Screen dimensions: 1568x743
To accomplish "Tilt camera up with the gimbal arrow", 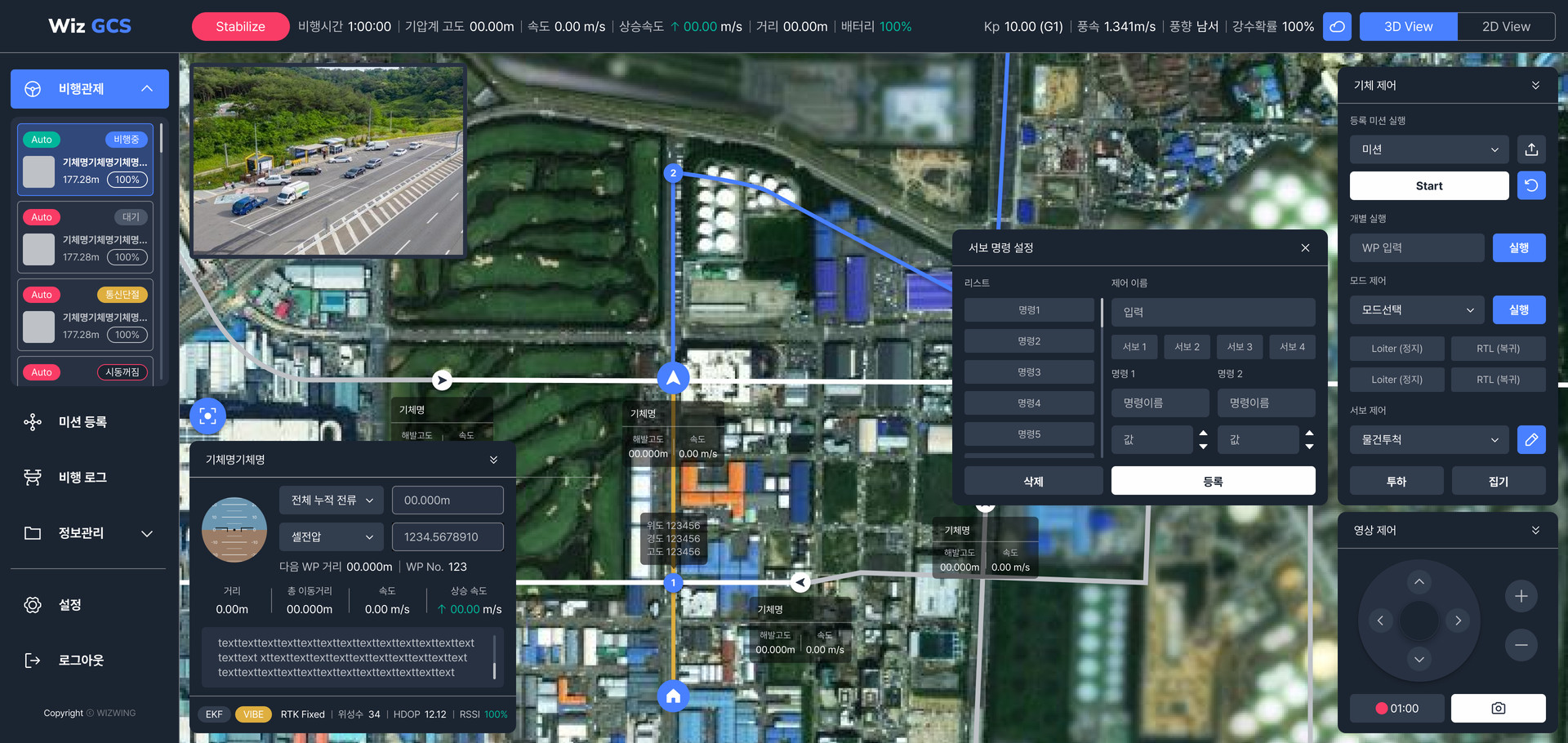I will (x=1419, y=582).
